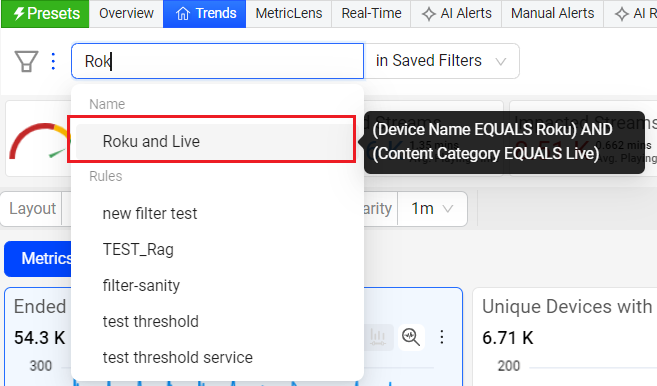
Task: Click the AI Alerts sparkle tab
Action: [x=456, y=13]
